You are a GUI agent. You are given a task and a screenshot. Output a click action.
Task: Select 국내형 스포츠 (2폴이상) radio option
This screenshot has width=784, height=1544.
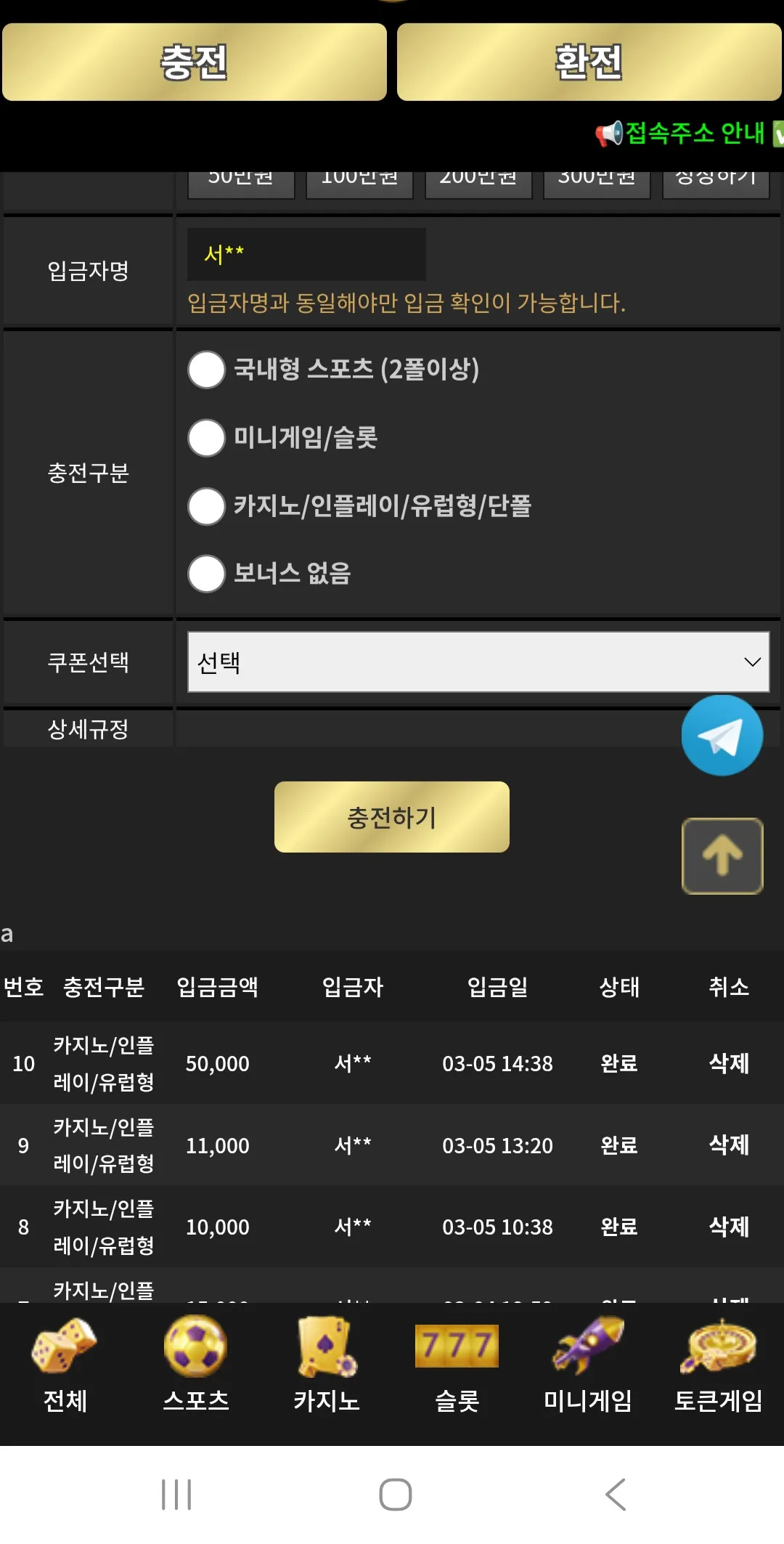click(x=206, y=370)
